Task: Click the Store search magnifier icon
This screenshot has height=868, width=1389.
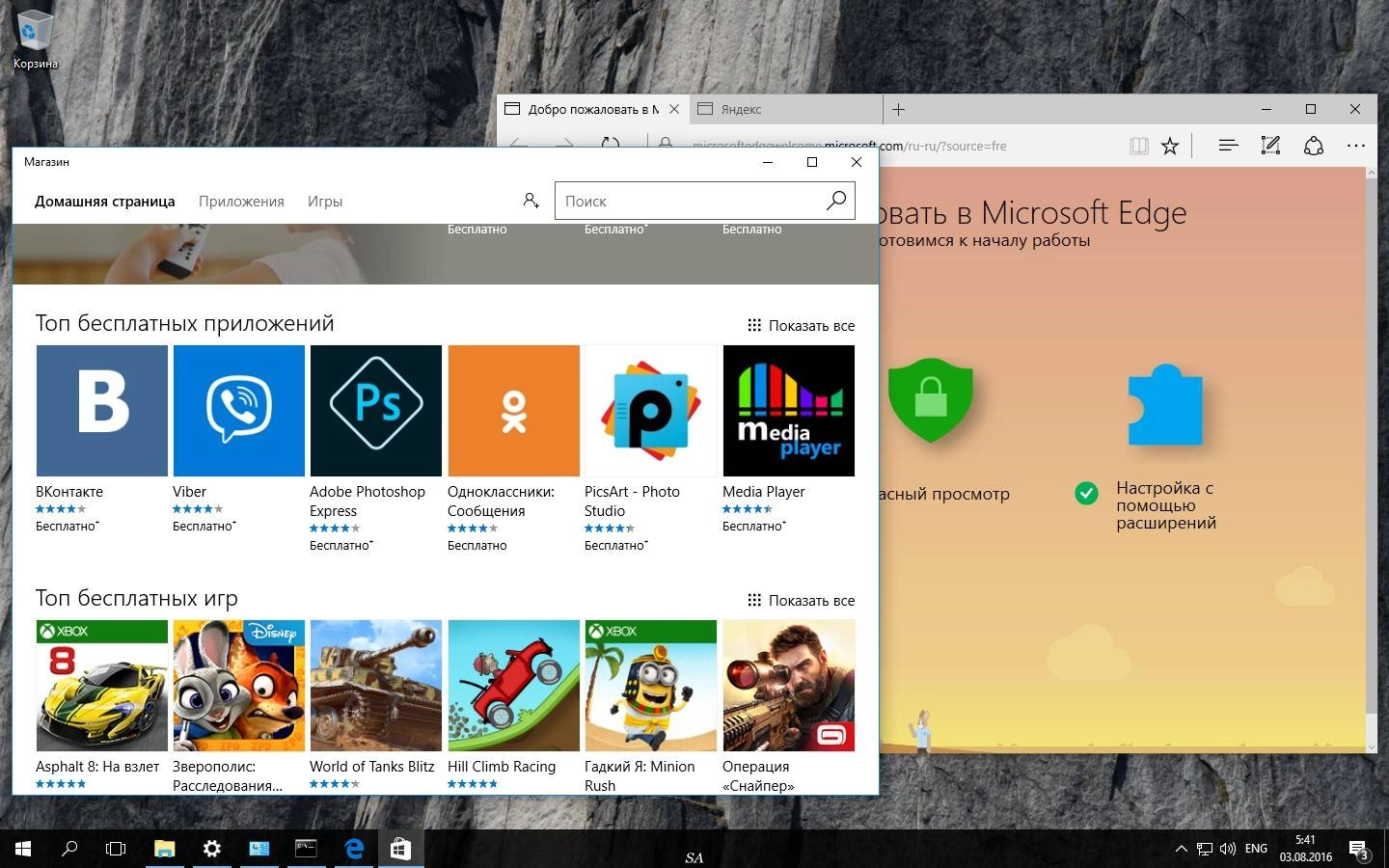Action: point(836,201)
